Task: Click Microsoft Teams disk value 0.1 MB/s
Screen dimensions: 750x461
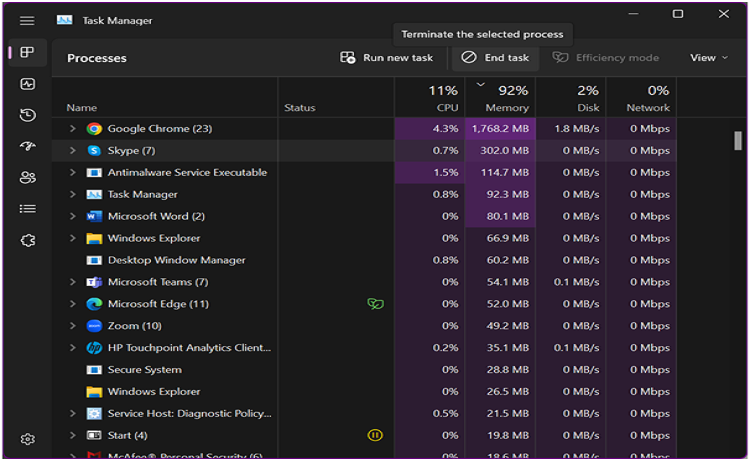Action: click(x=577, y=282)
